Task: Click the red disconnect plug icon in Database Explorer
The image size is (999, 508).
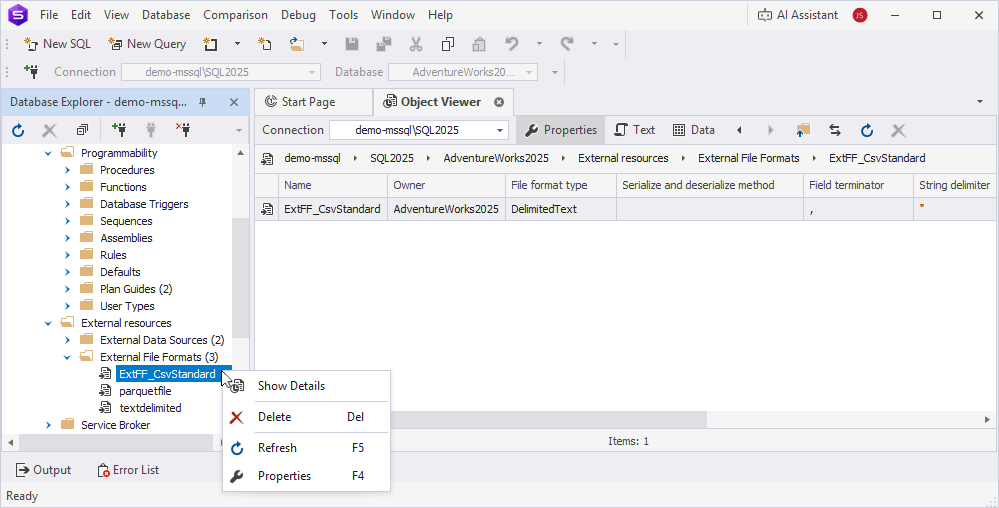Action: (x=183, y=131)
